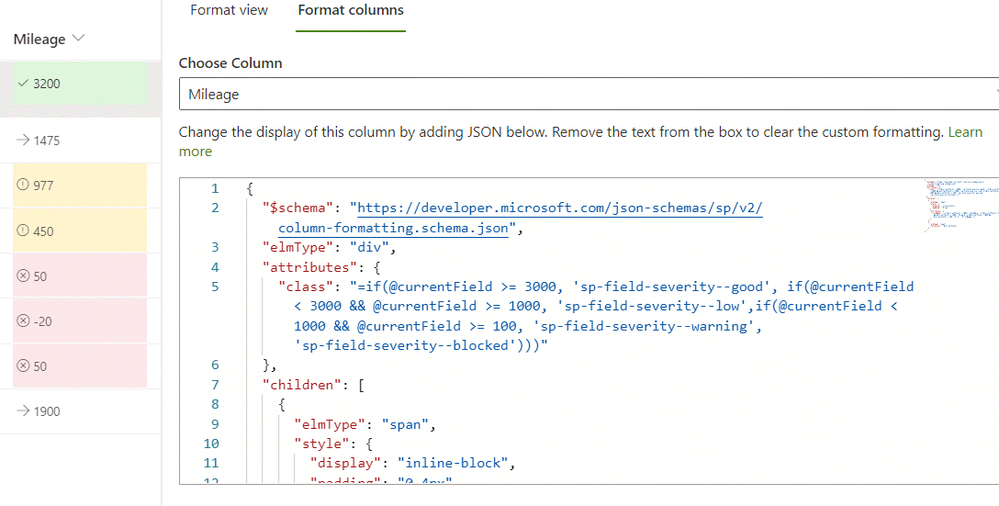The width and height of the screenshot is (999, 506).
Task: Click the blocked X icon beside -20
Action: [x=23, y=321]
